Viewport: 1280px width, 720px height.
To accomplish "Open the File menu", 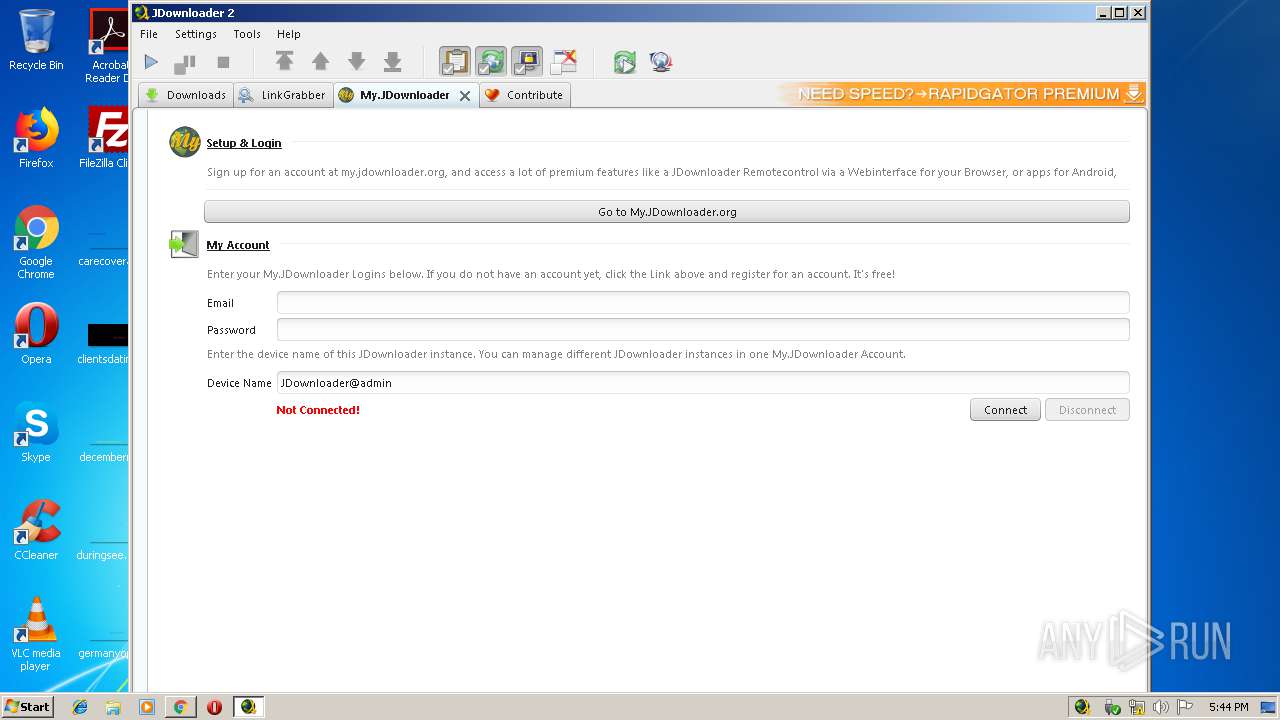I will [x=149, y=34].
